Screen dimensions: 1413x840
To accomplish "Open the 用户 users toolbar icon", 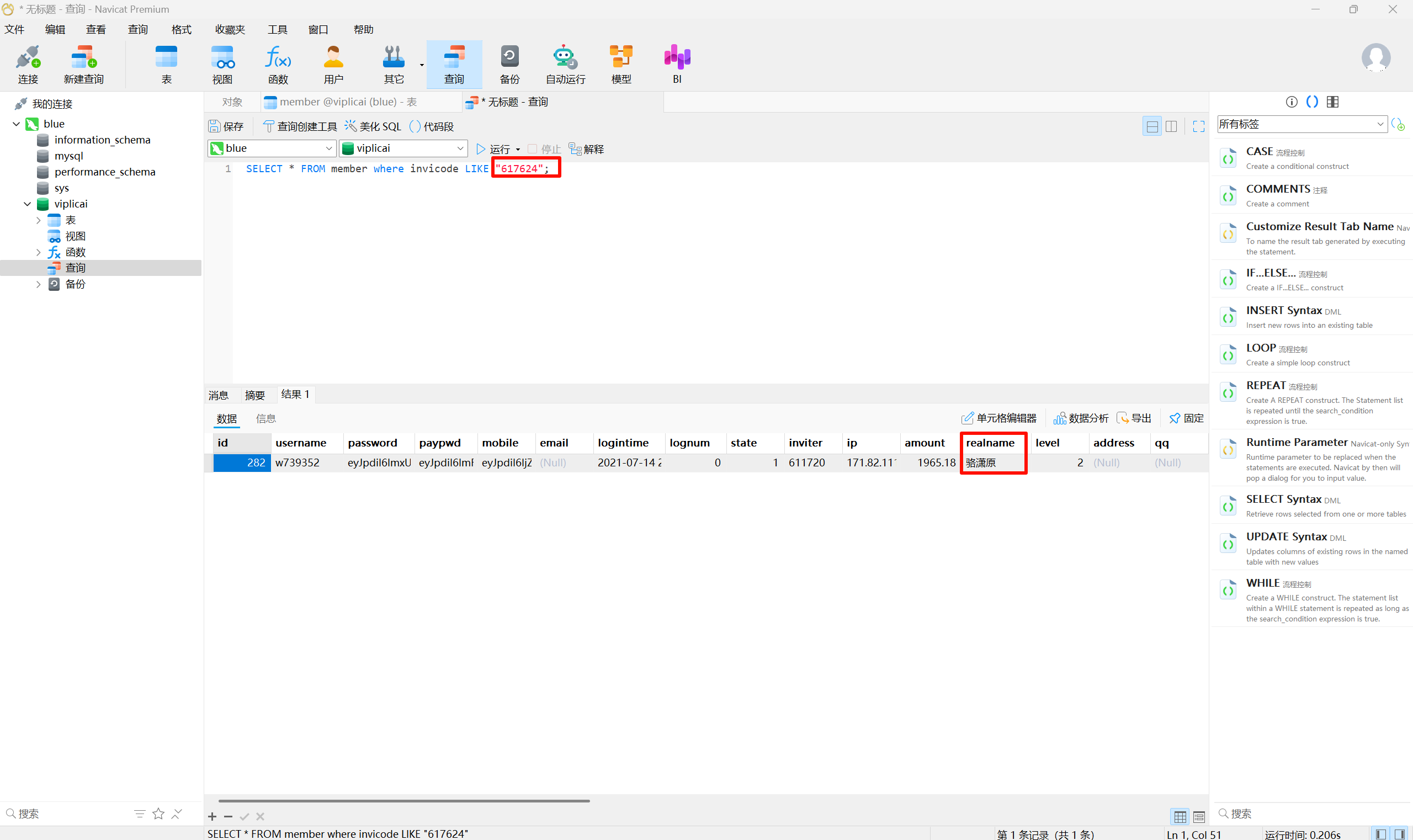I will 333,65.
